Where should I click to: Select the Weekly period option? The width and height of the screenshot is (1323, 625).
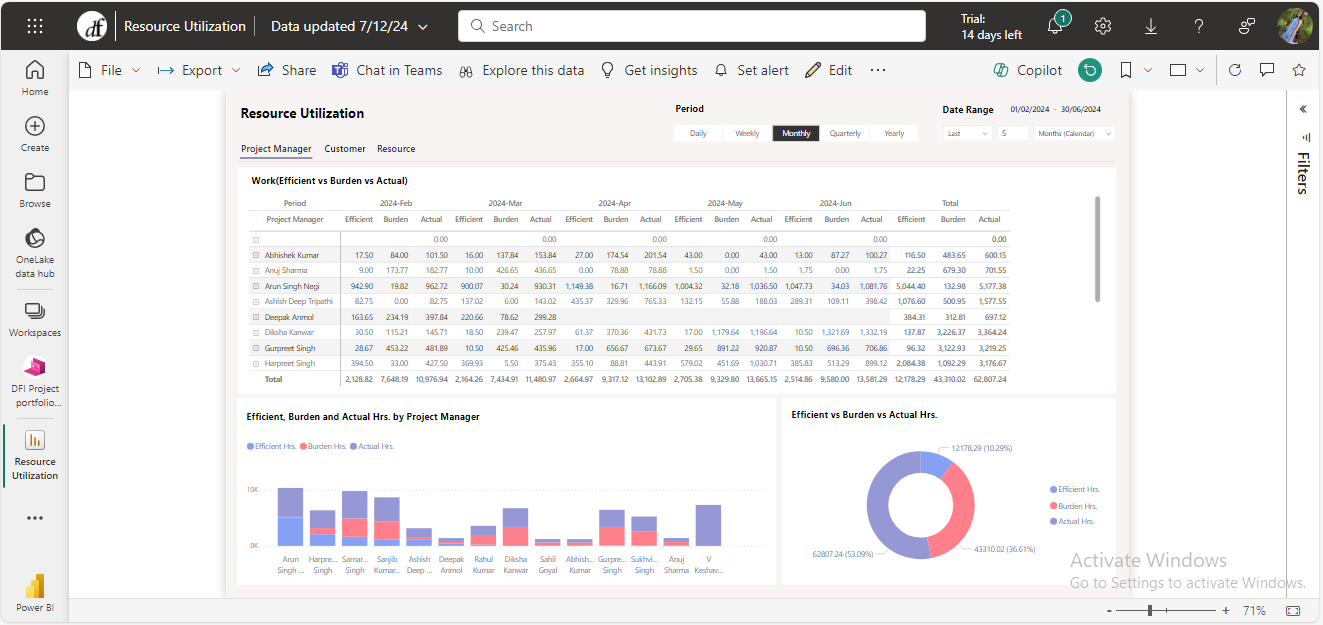click(x=746, y=132)
